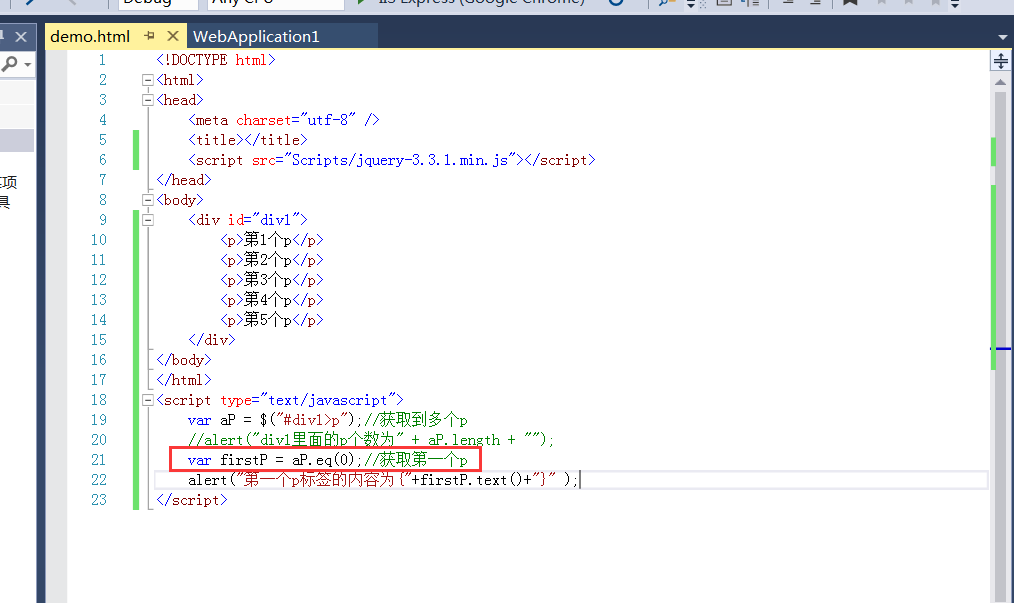Click the split window icon above the scrollbar
Viewport: 1014px width, 603px height.
pyautogui.click(x=1001, y=61)
